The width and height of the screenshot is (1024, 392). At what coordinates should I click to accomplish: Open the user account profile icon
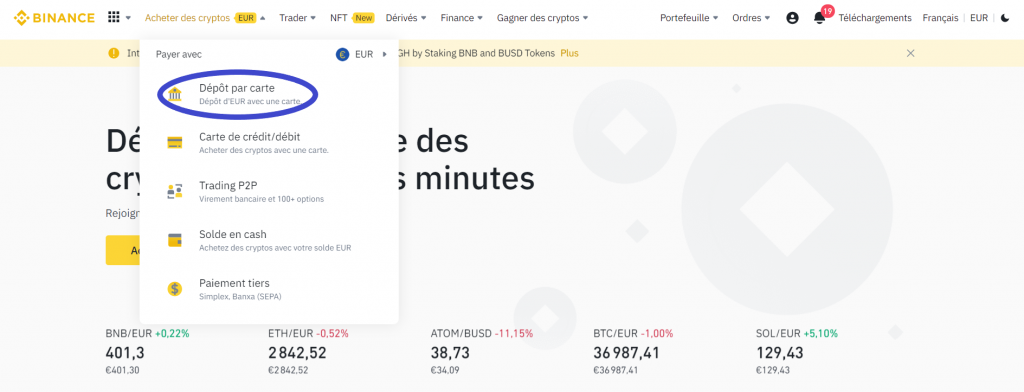point(792,18)
